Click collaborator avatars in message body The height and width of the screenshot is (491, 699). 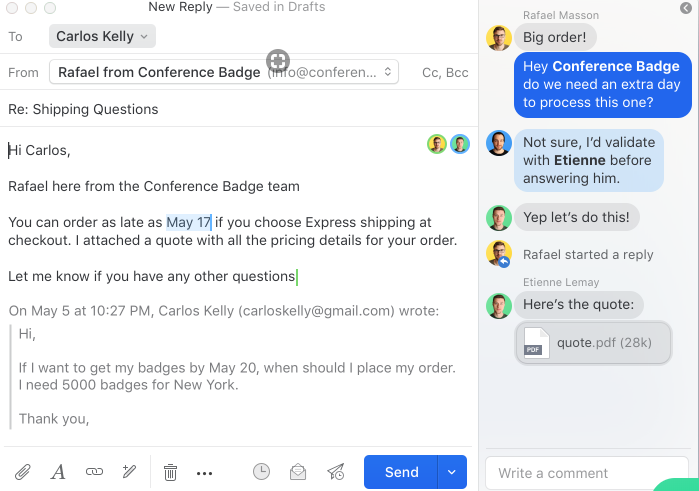tap(448, 144)
